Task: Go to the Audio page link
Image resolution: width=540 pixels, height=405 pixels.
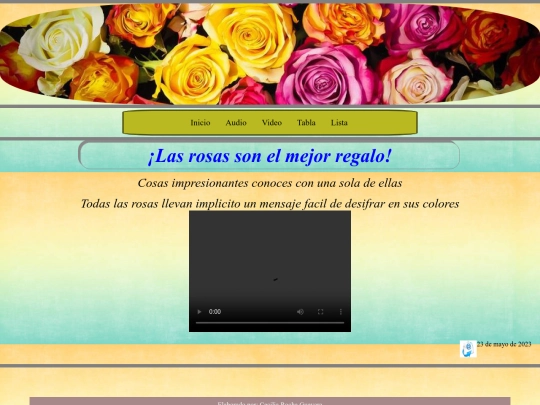Action: tap(236, 123)
